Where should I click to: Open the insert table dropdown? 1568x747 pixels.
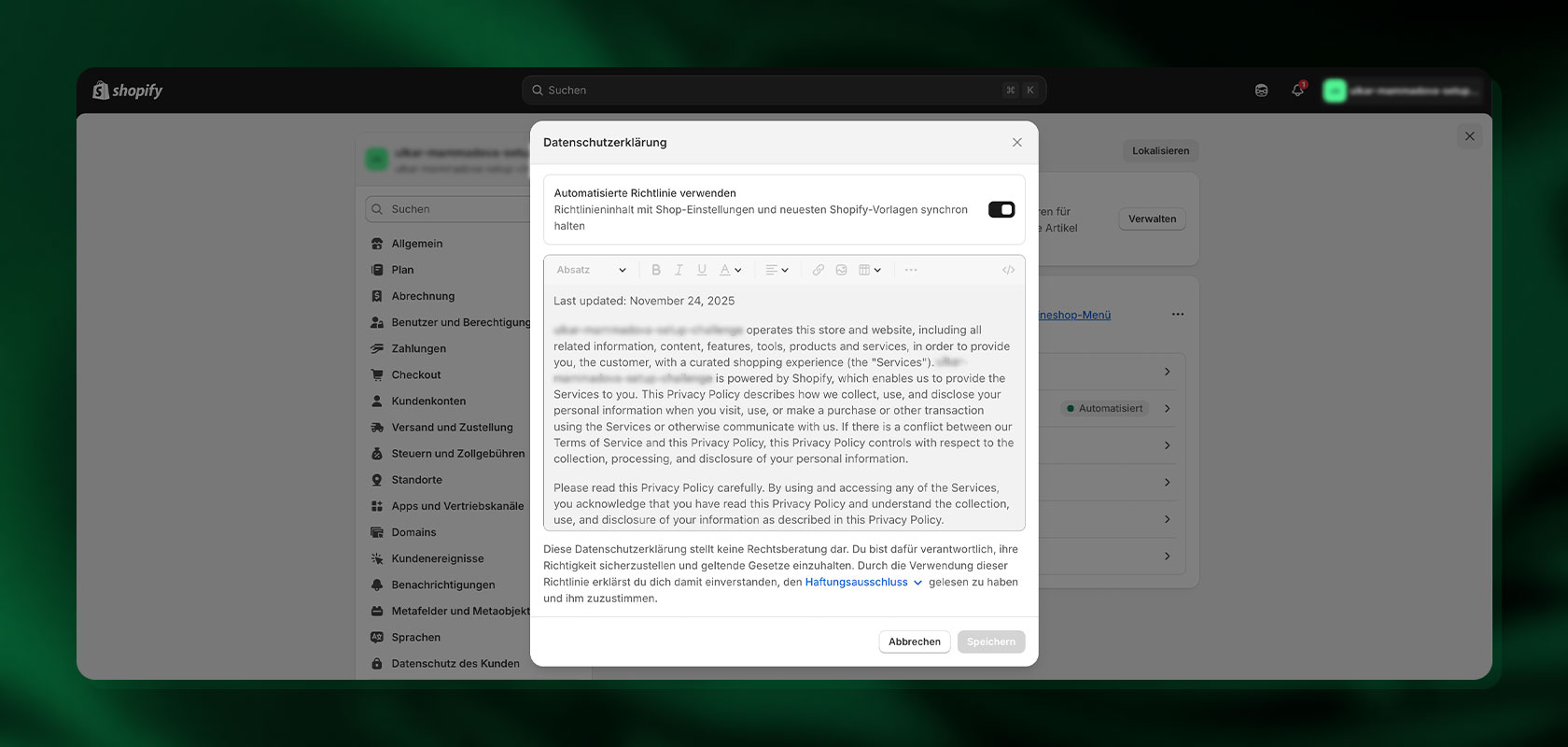click(870, 270)
